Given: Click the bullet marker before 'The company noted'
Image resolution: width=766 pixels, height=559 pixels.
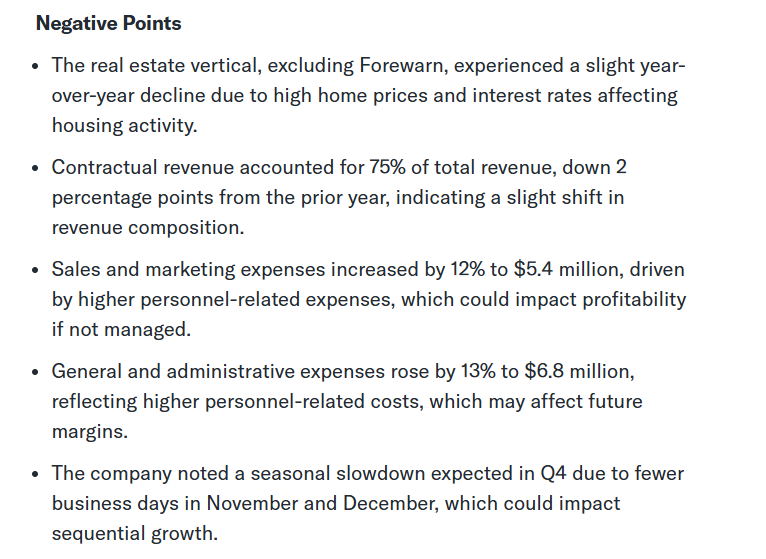Looking at the screenshot, I should [x=36, y=475].
